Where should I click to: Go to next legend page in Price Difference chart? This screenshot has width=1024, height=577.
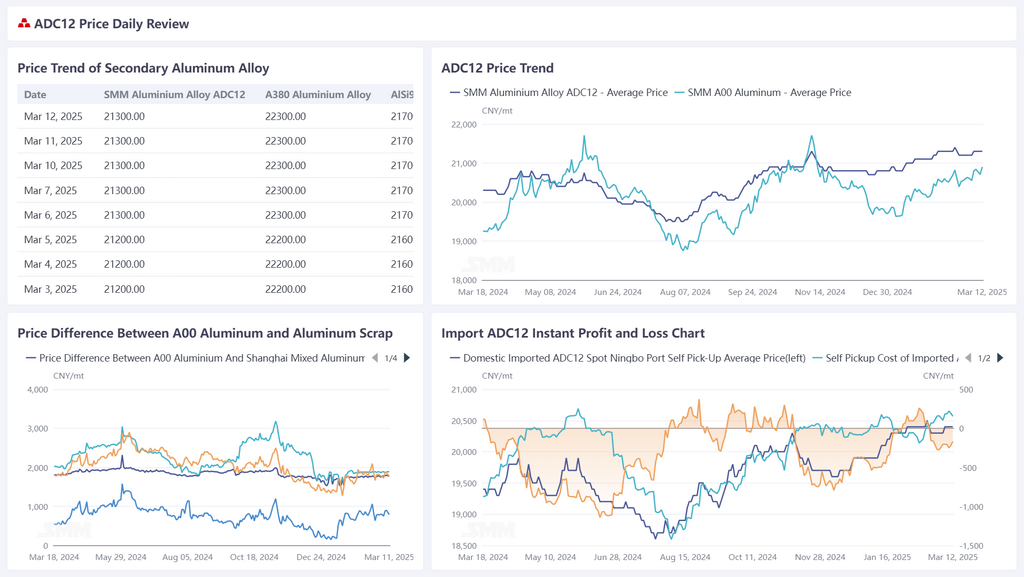407,358
